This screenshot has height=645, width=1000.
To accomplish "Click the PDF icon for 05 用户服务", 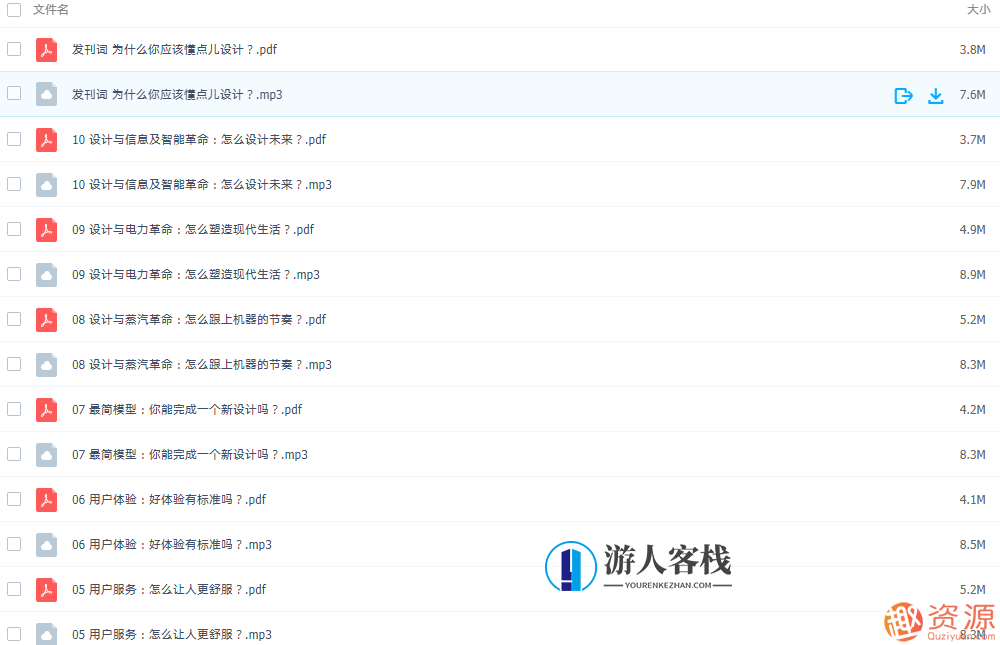I will point(46,589).
